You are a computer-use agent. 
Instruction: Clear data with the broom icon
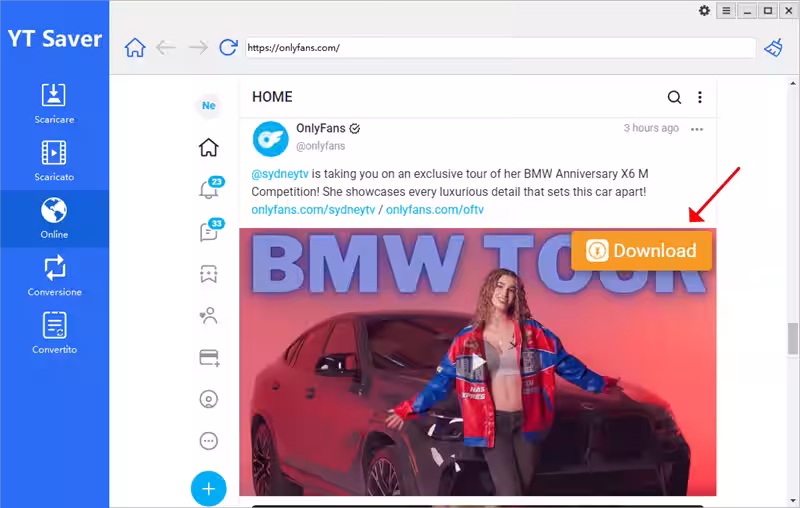(773, 47)
